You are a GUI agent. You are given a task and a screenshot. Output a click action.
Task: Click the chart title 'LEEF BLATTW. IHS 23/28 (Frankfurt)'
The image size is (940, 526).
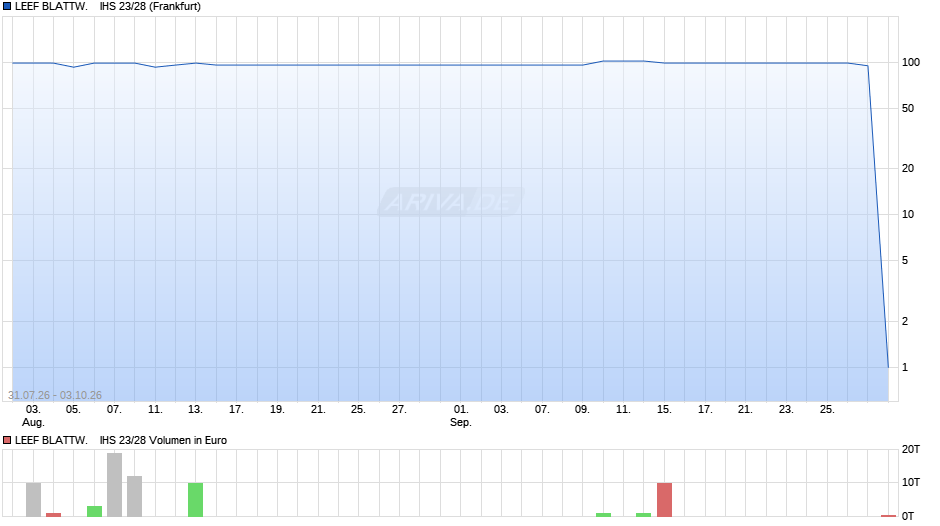pyautogui.click(x=108, y=7)
